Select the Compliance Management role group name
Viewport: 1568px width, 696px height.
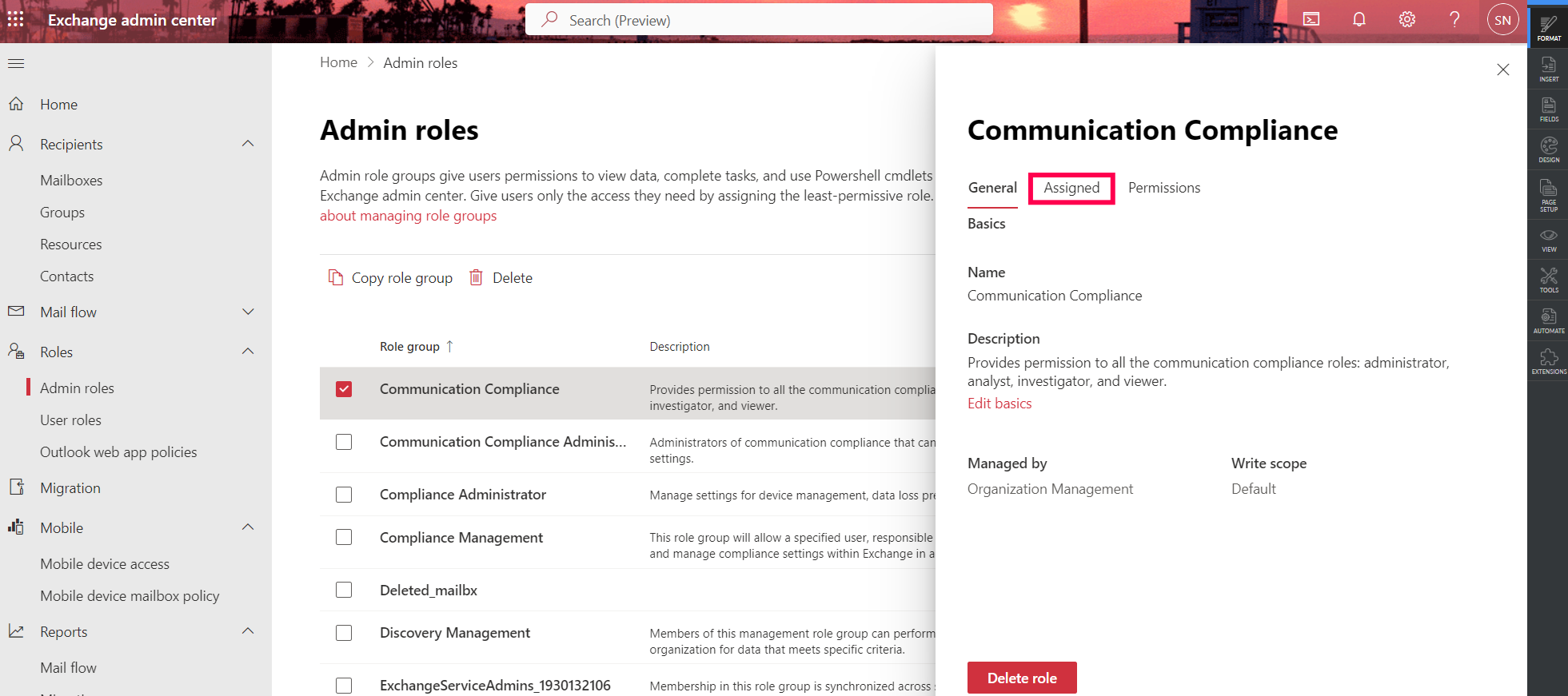click(461, 538)
